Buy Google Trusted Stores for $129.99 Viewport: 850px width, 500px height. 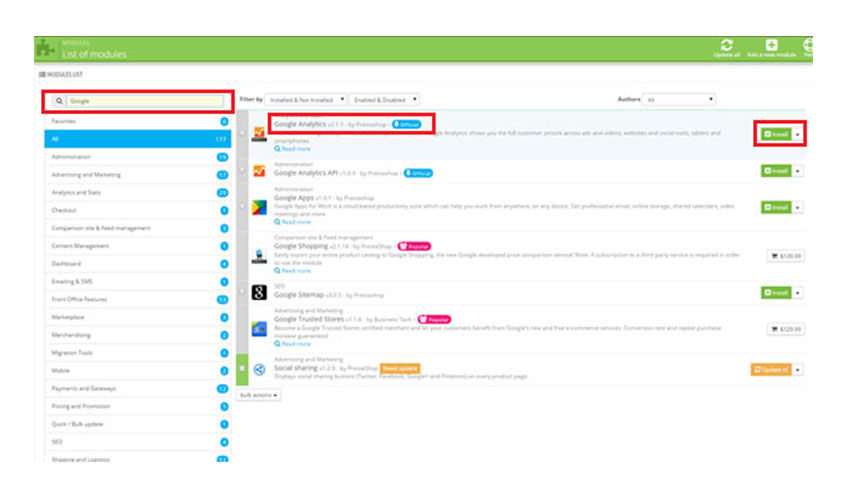[x=786, y=329]
